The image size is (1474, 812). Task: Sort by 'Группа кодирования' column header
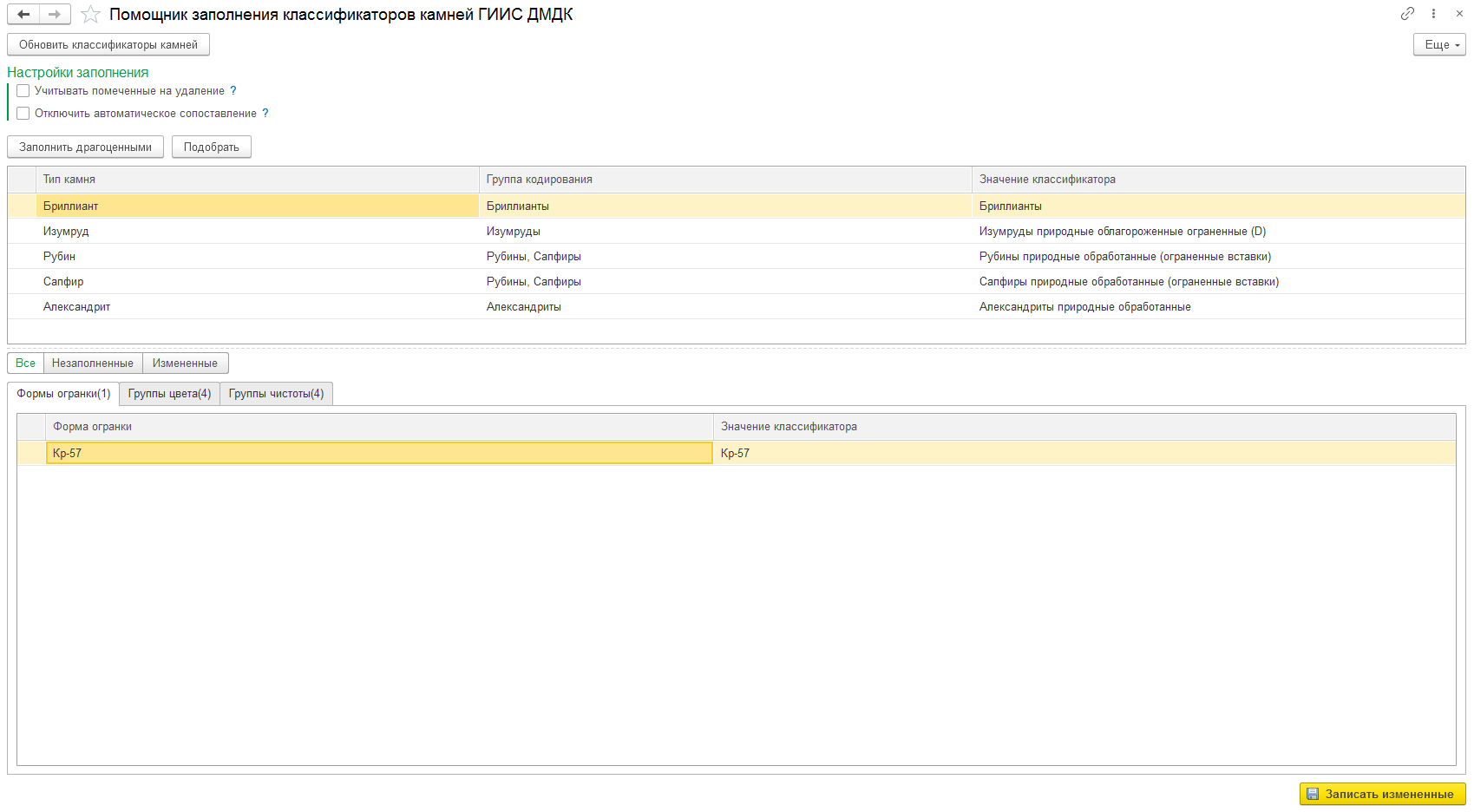[x=725, y=179]
